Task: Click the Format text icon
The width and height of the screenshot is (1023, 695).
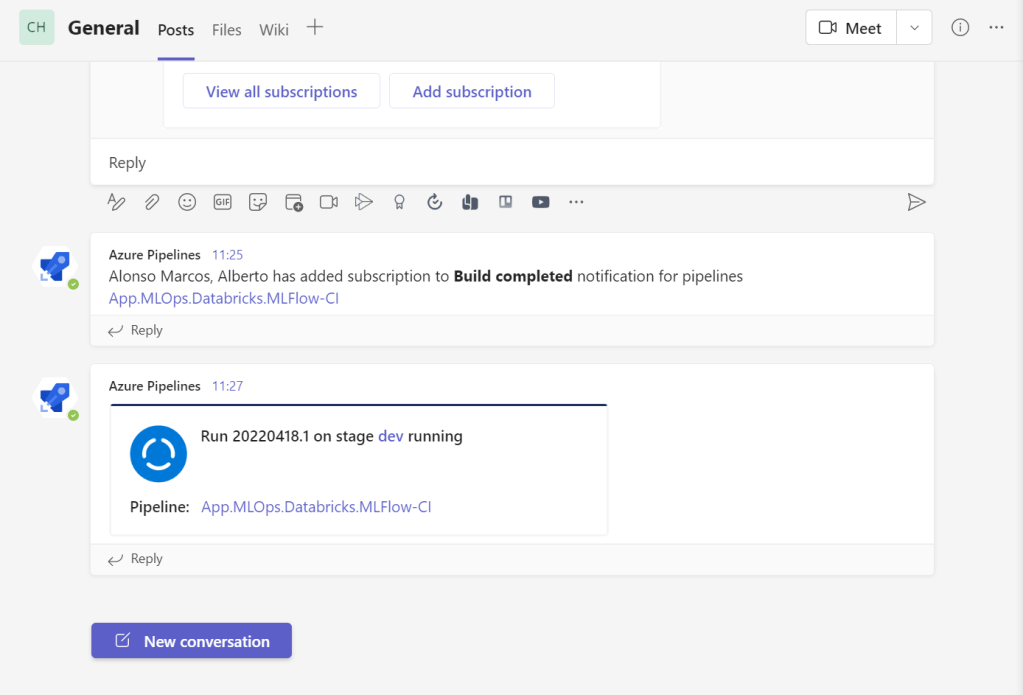Action: (117, 202)
